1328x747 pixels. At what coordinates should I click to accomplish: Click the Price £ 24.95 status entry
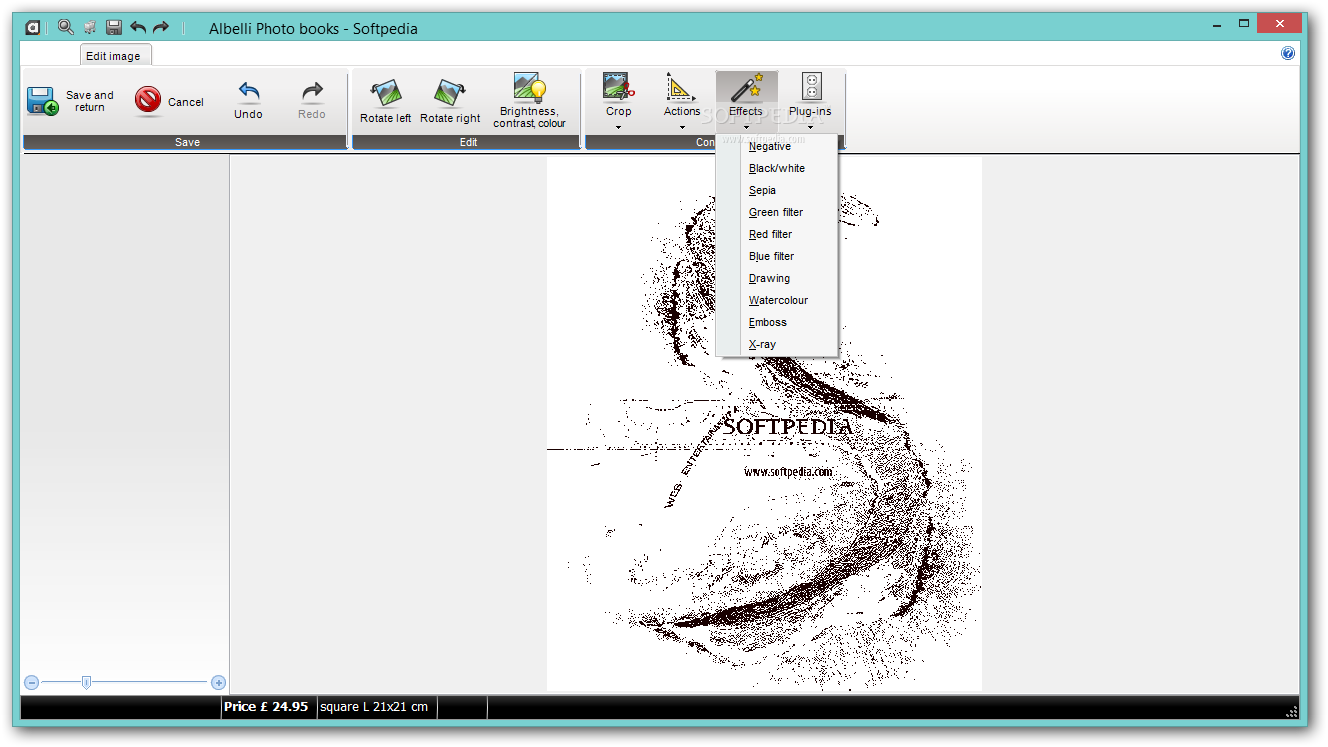(x=266, y=706)
